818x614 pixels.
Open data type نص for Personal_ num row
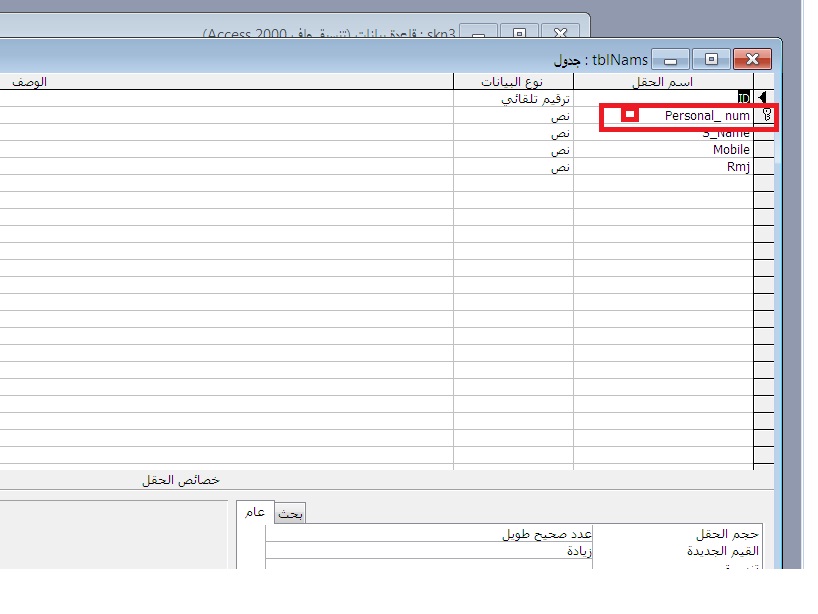(513, 115)
